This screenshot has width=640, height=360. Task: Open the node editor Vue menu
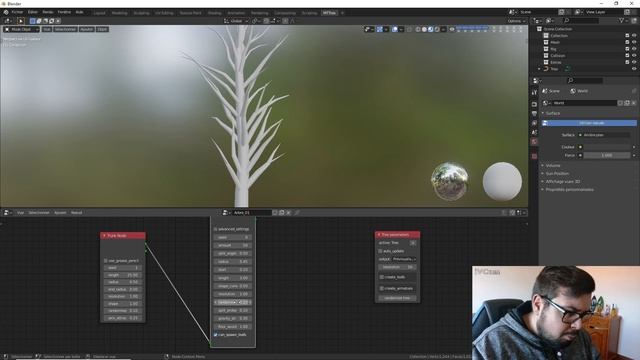(x=20, y=213)
